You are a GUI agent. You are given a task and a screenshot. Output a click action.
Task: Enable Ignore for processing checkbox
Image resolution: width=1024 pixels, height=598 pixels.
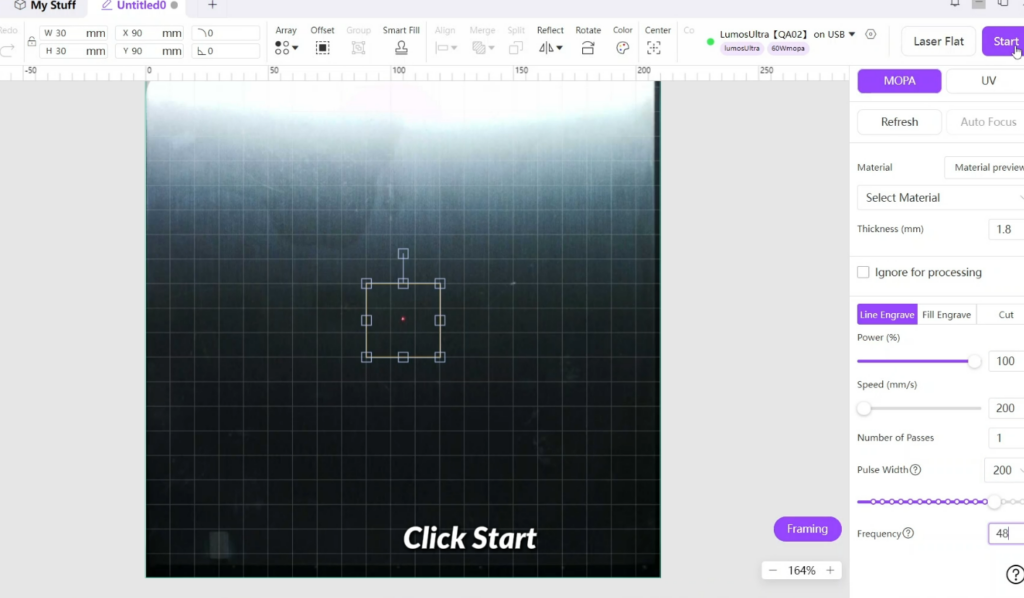tap(863, 272)
